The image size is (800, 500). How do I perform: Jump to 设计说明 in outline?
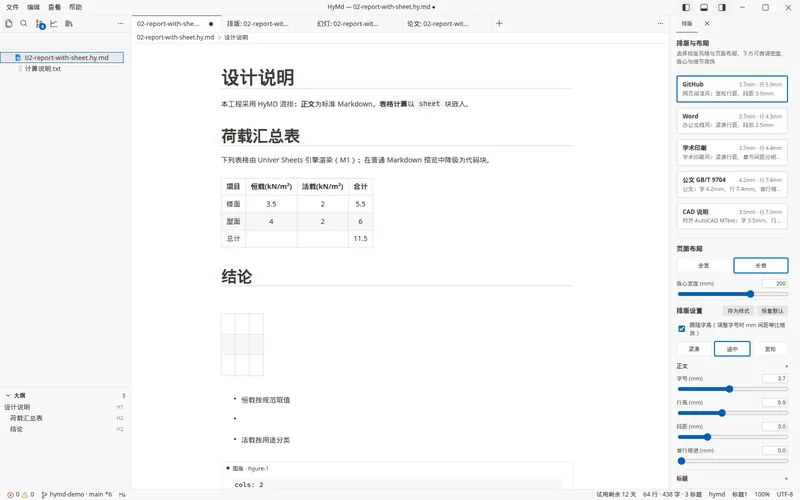click(x=17, y=407)
